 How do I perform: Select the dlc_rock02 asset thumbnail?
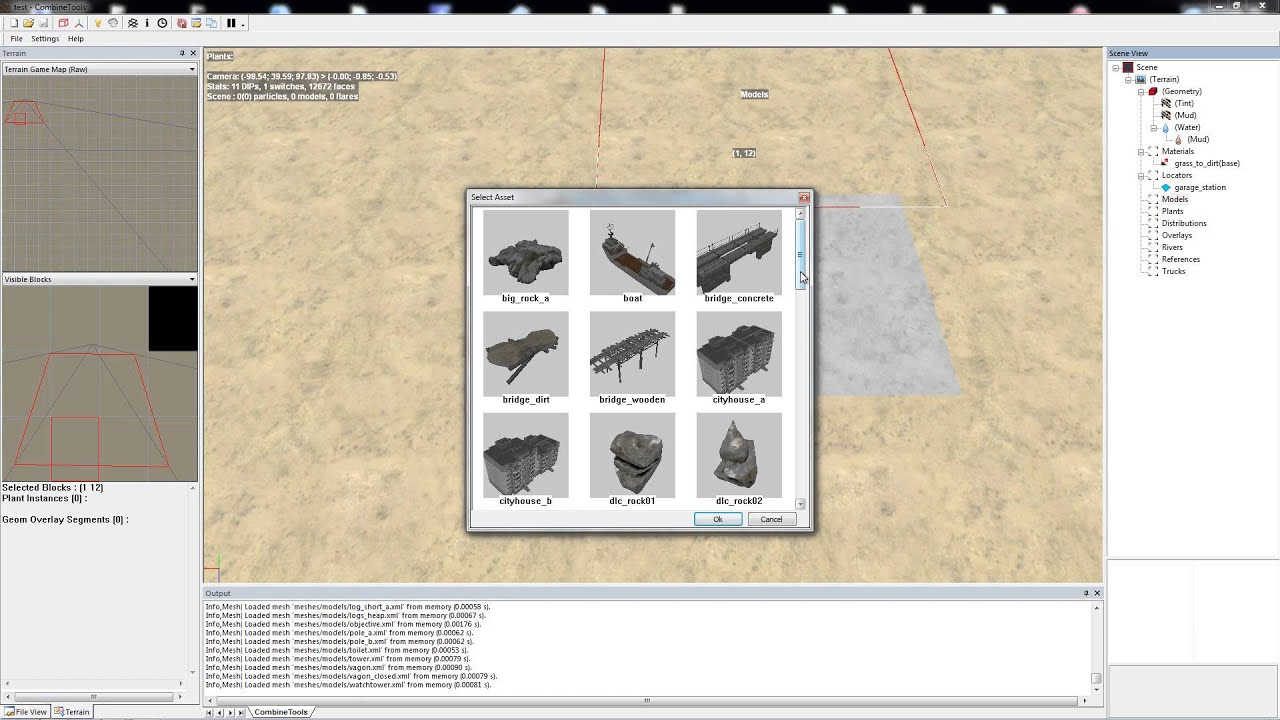click(739, 456)
